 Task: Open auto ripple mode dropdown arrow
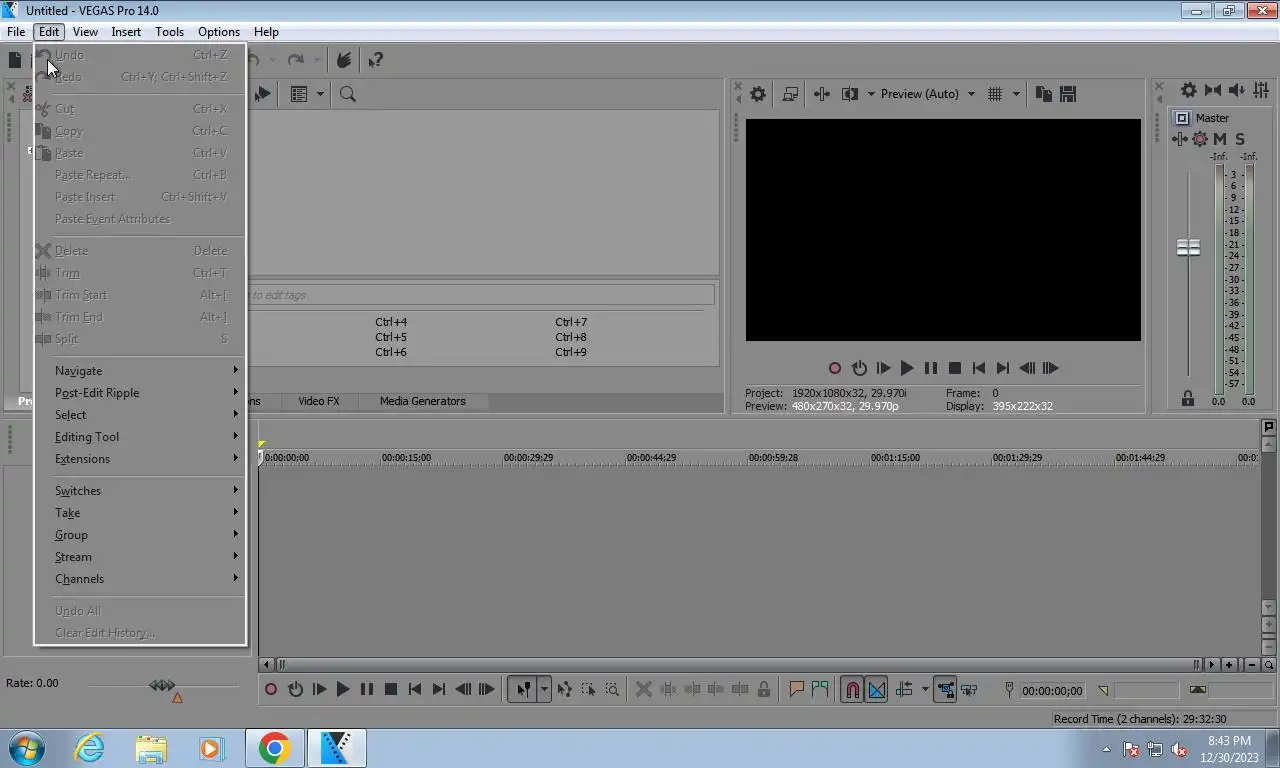click(x=925, y=689)
